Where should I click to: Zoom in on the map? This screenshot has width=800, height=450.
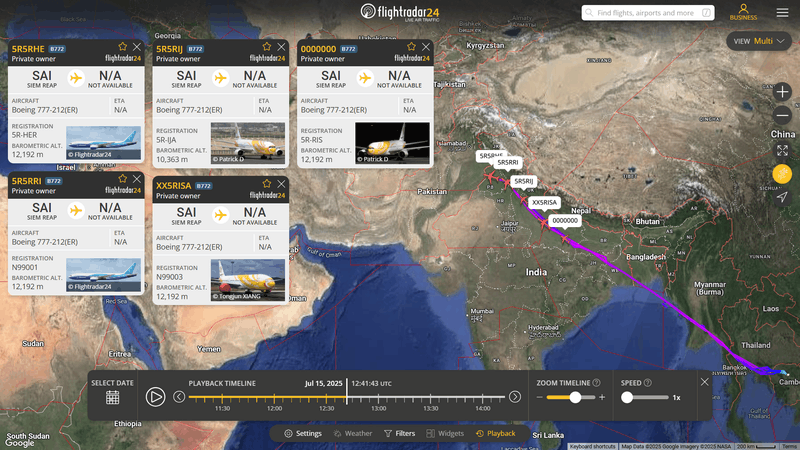(782, 92)
